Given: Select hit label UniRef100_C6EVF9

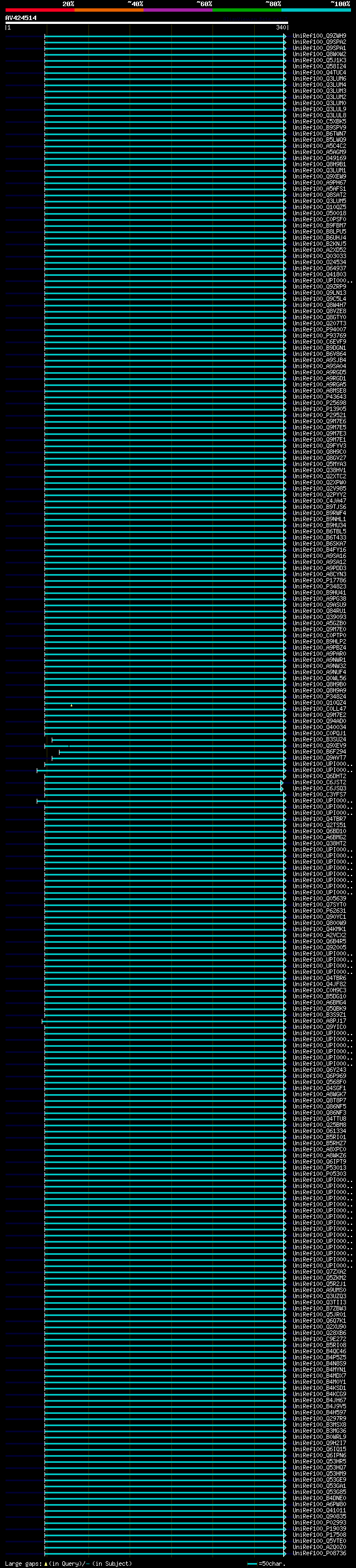Looking at the screenshot, I should click(319, 342).
